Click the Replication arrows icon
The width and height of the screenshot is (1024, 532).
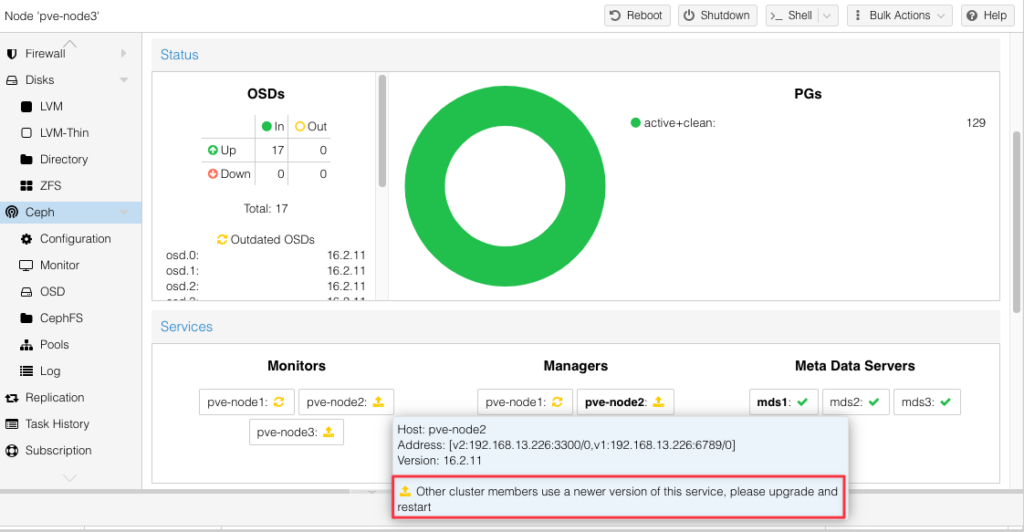click(x=12, y=398)
